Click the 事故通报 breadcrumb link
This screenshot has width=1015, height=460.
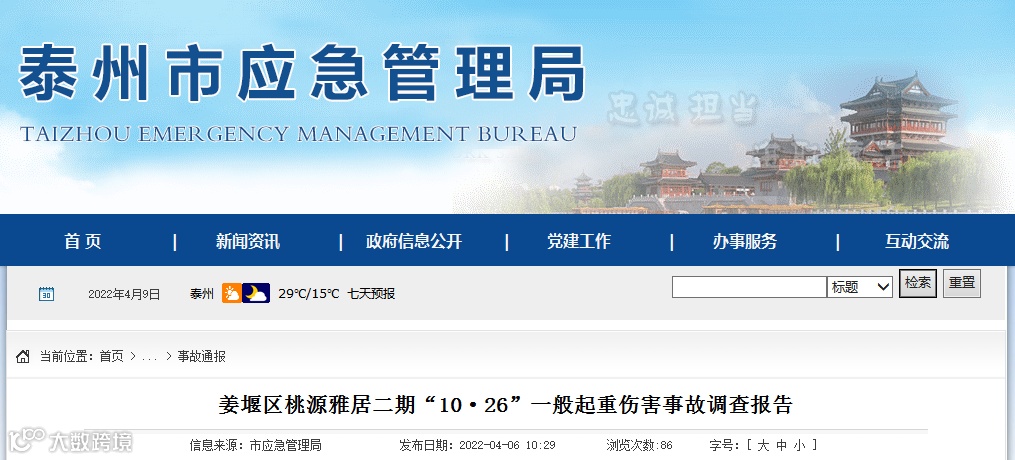pos(201,356)
